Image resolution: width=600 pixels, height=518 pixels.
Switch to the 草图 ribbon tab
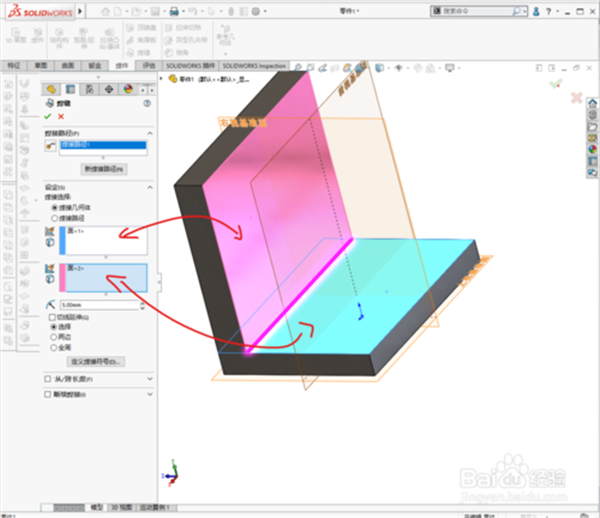(x=41, y=66)
